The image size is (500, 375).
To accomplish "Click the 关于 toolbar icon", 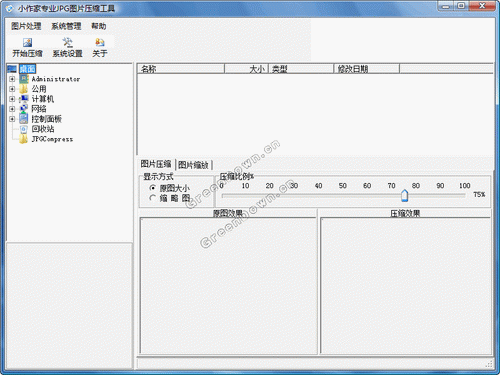I will pos(100,42).
